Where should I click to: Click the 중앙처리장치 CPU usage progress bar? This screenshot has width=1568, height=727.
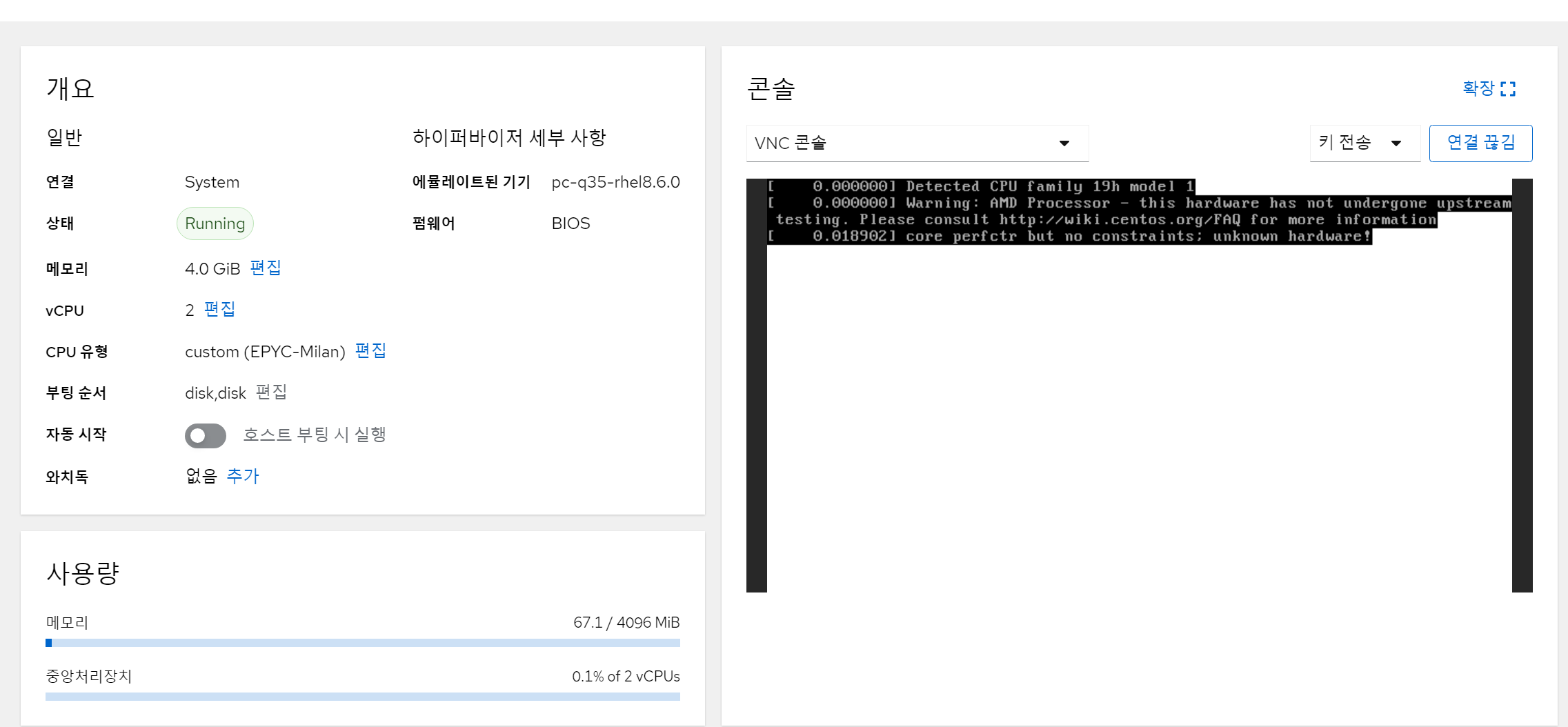click(x=363, y=697)
